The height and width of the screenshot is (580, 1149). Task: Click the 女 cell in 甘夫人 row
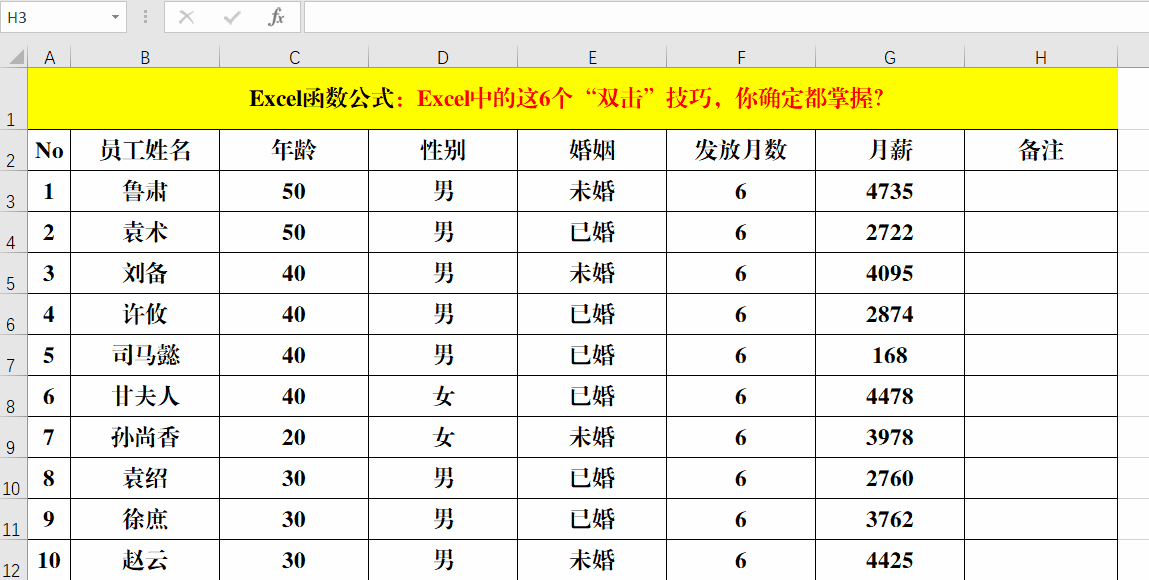coord(443,397)
